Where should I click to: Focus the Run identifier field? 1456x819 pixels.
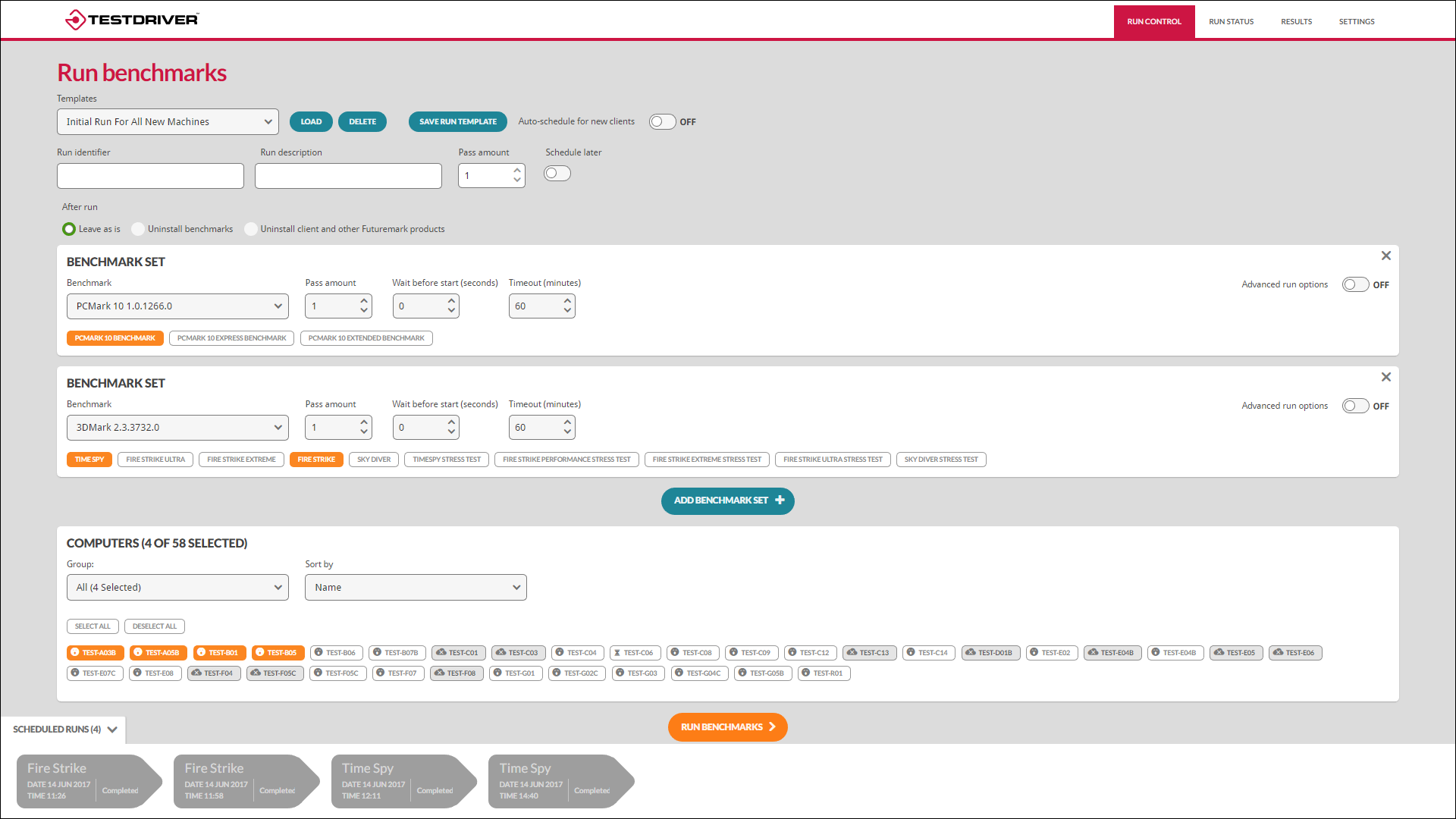[150, 176]
